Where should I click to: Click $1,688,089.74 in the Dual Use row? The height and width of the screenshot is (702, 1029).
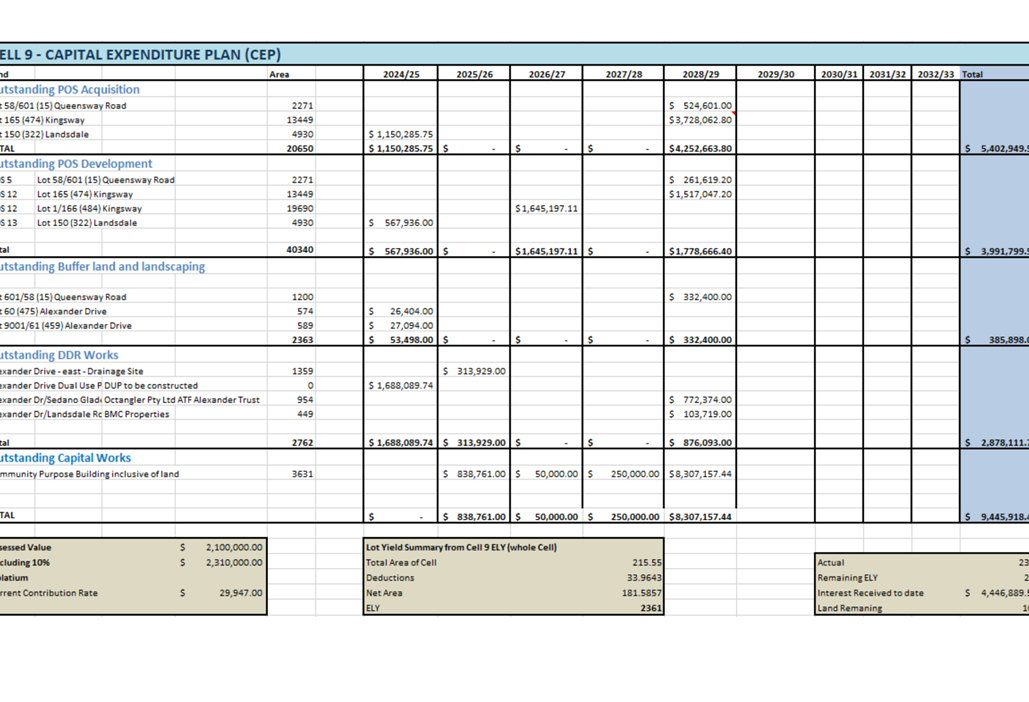click(x=401, y=385)
